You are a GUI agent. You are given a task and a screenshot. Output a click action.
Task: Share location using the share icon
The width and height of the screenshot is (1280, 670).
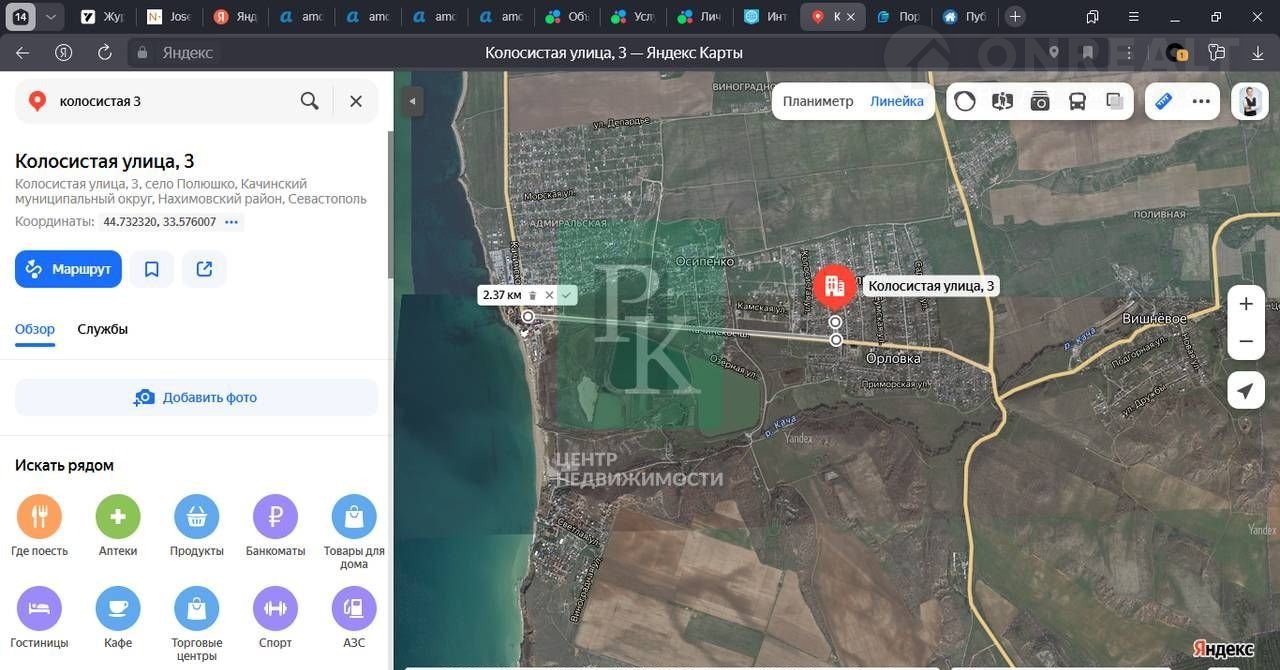[x=204, y=269]
